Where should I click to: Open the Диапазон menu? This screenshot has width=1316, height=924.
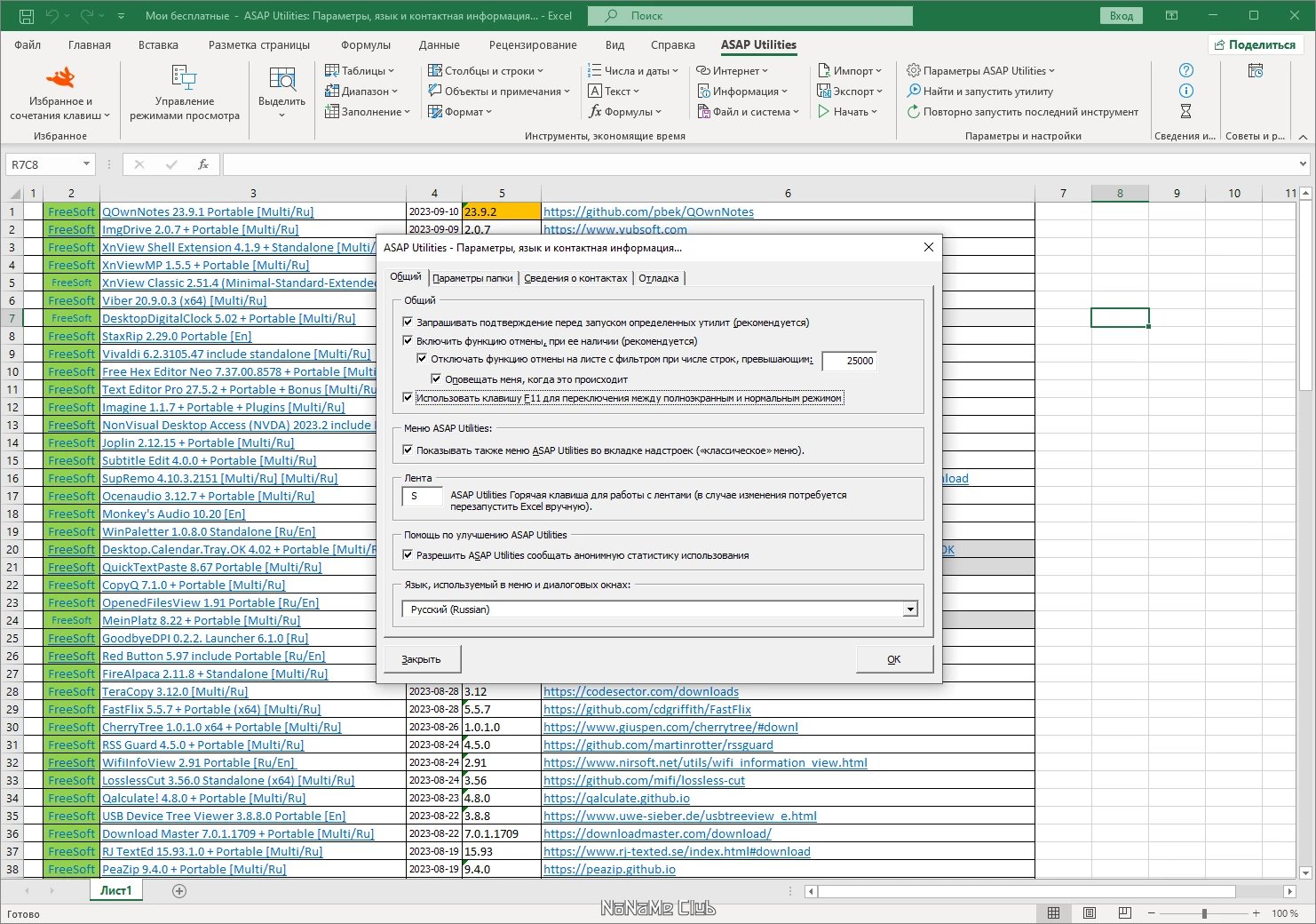361,92
